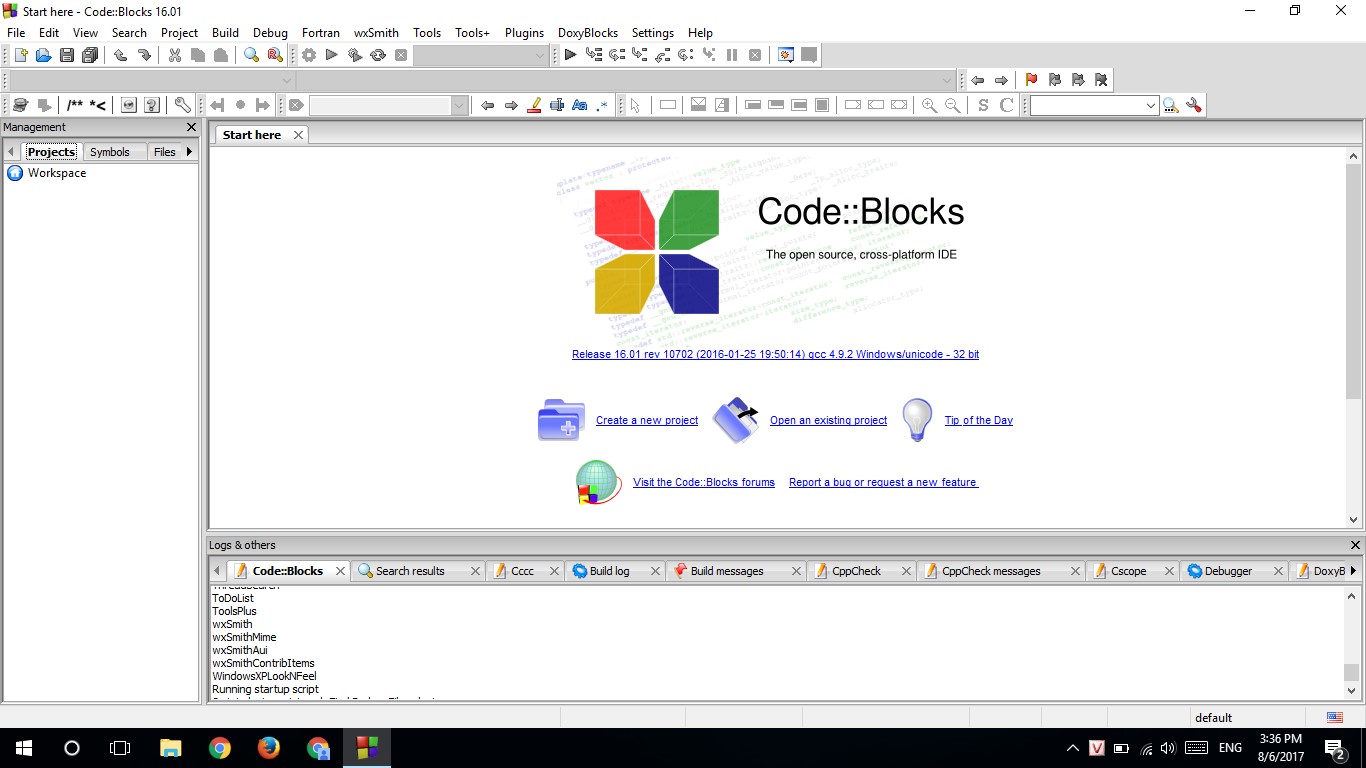Click the Highlight marker pen icon

(534, 105)
